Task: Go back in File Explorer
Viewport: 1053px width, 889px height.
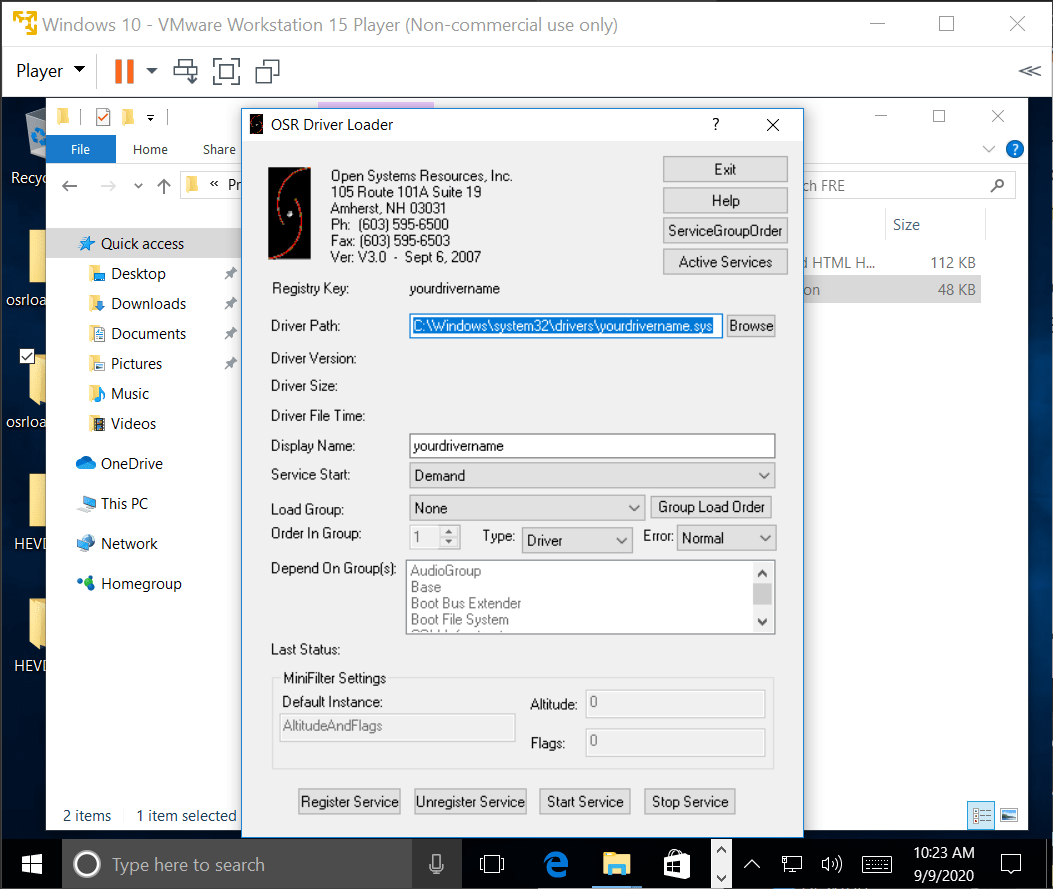Action: coord(69,186)
